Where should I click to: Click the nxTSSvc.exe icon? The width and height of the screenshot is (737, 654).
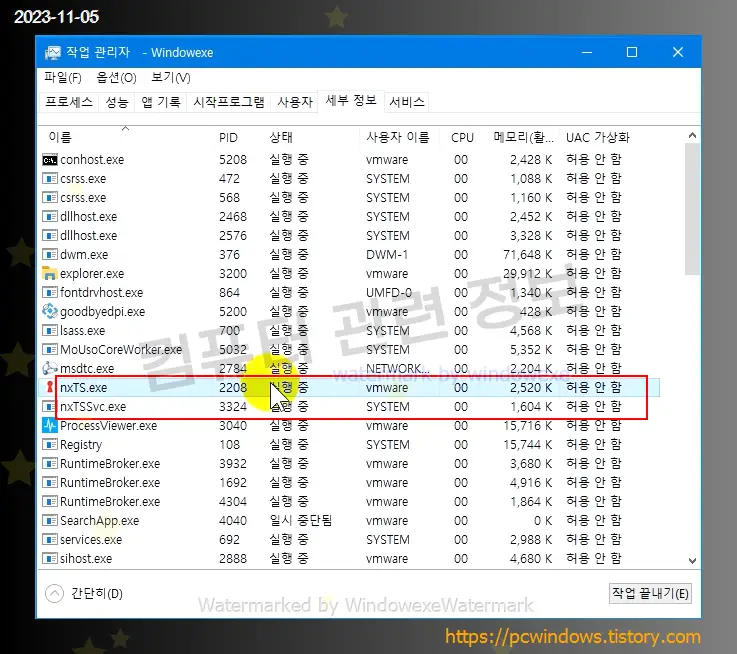tap(50, 407)
